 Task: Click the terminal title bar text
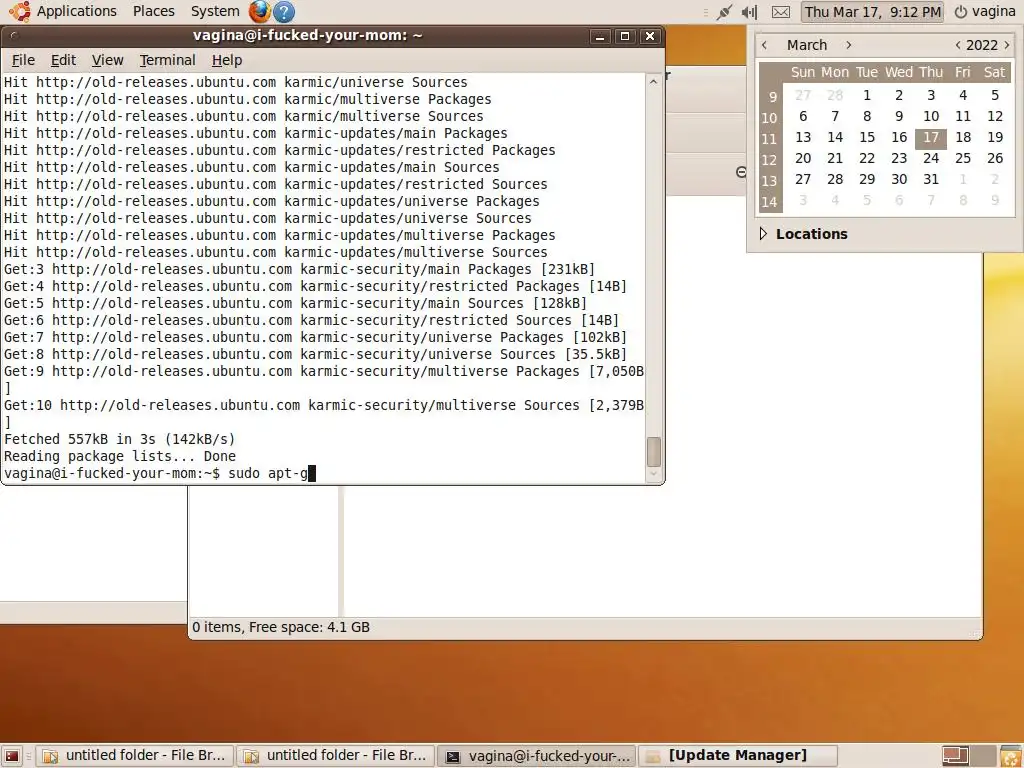pos(308,35)
